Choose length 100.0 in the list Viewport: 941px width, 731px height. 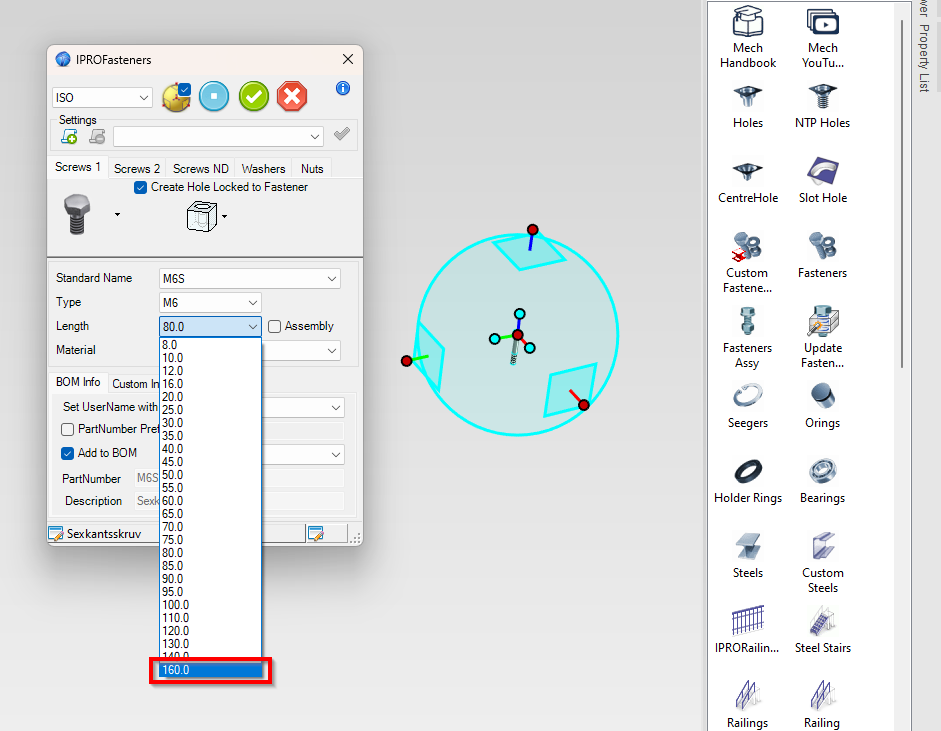tap(210, 605)
